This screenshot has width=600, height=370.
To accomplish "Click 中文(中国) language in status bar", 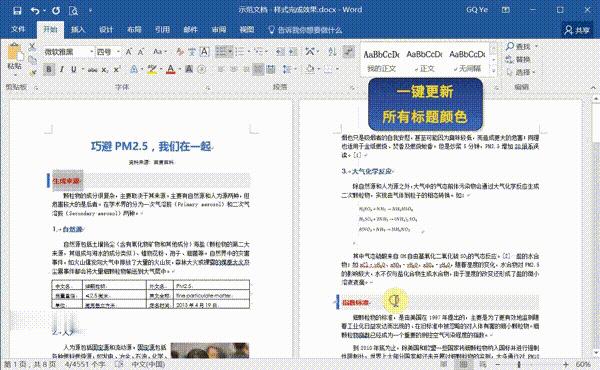I will (148, 364).
